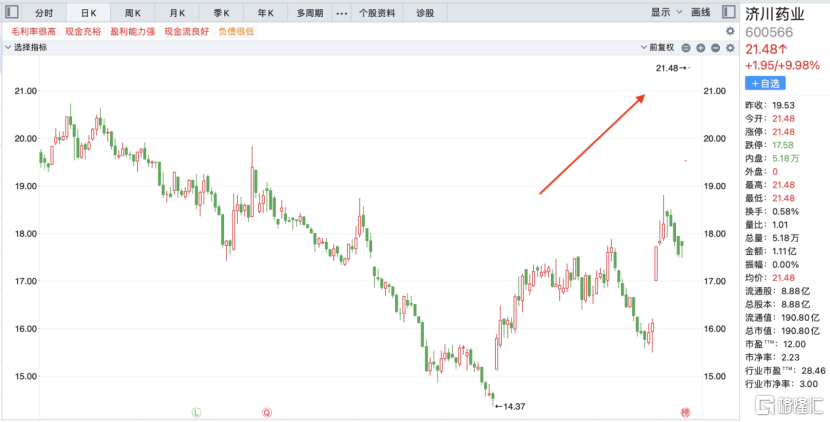Toggle the left sidebar panel icon
This screenshot has height=422, width=830.
(11, 13)
